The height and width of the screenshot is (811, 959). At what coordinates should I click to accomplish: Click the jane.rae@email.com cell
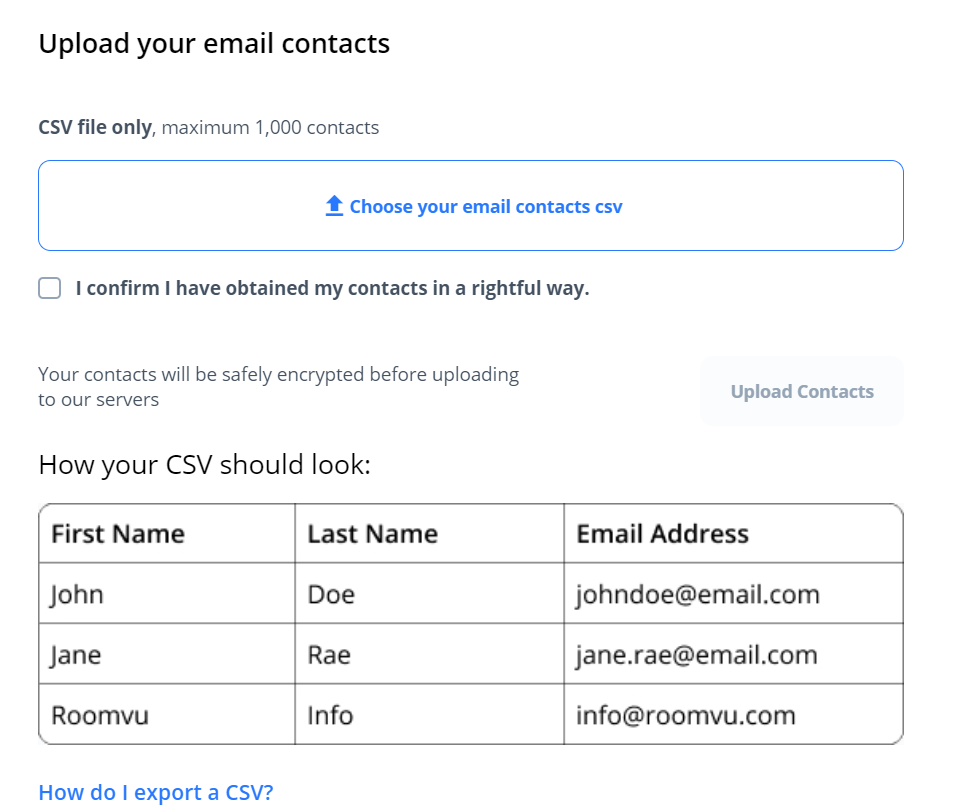[x=696, y=655]
